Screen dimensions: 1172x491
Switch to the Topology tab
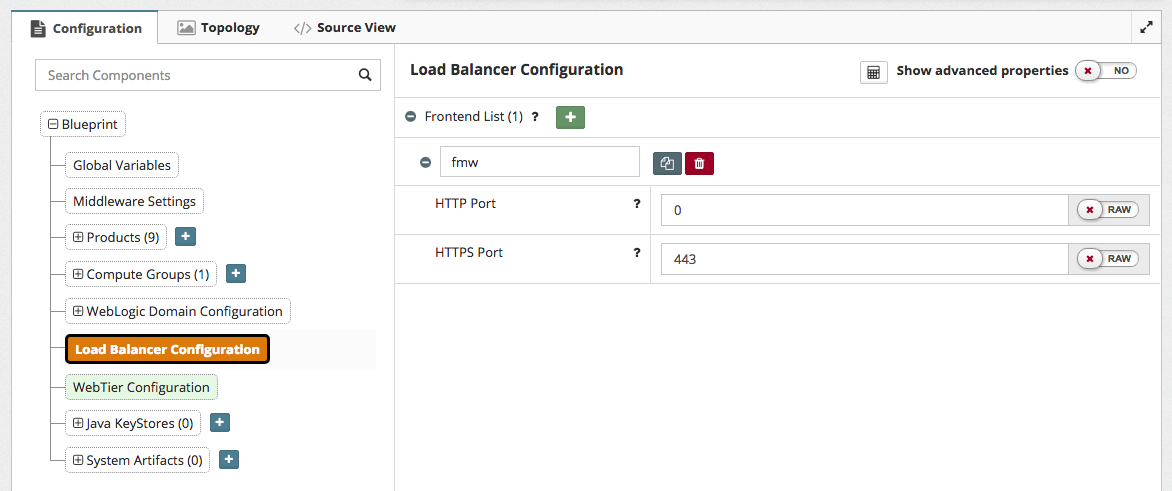219,28
